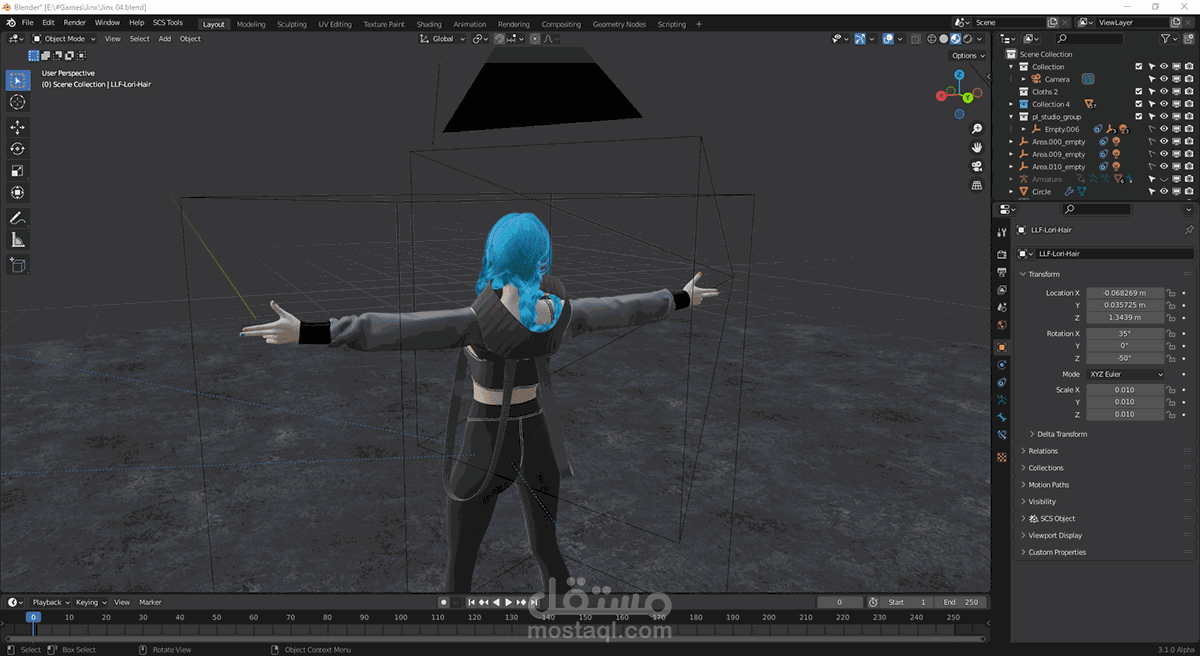Open the Object properties tab
This screenshot has width=1200, height=656.
[x=1002, y=347]
